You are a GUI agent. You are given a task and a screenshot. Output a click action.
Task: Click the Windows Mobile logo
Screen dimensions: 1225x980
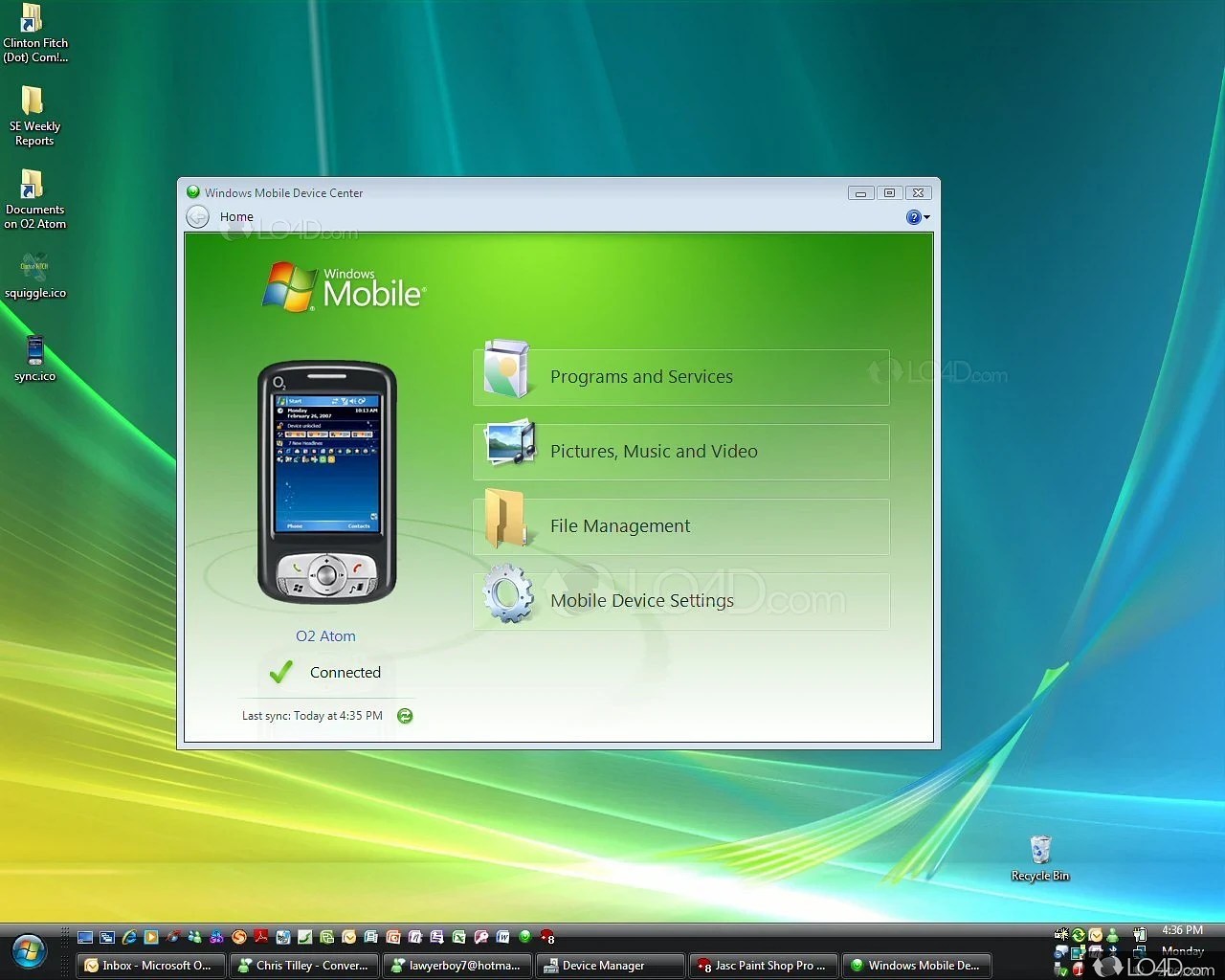[342, 285]
